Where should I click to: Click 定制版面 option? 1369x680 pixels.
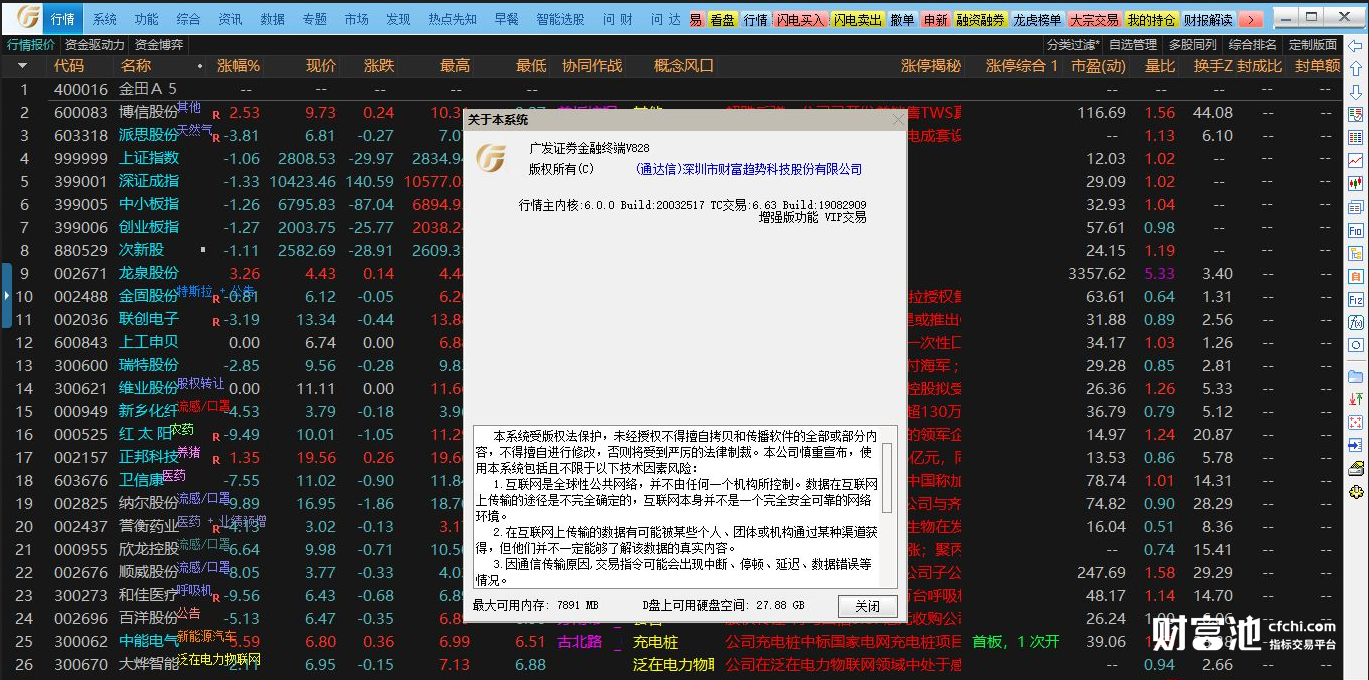[1312, 45]
